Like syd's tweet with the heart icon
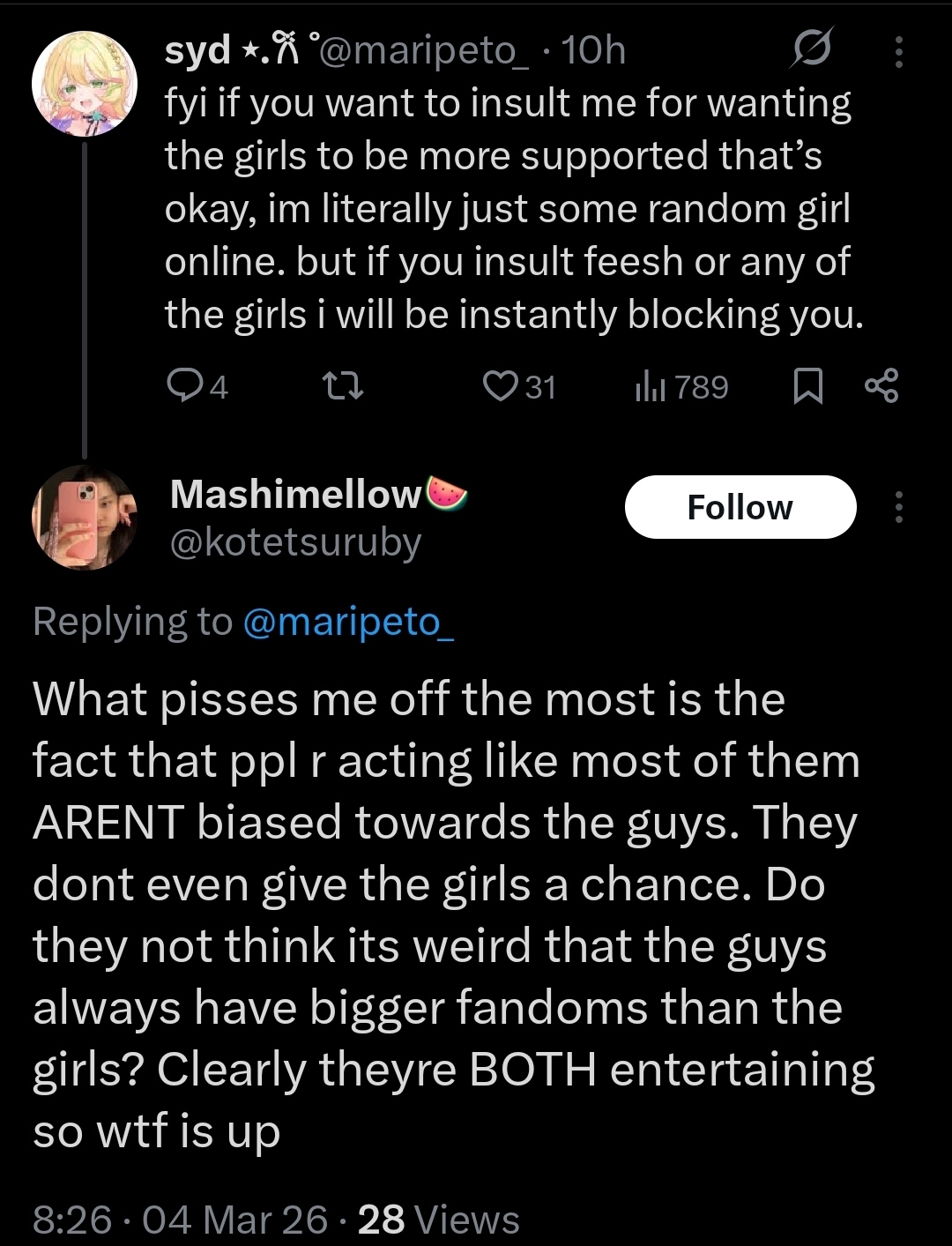 coord(502,386)
